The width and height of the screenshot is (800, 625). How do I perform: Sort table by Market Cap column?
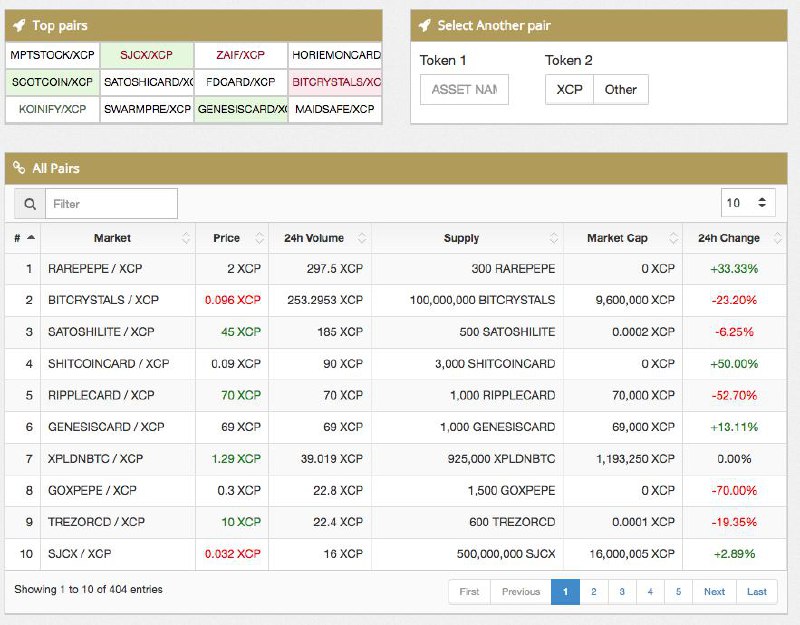tap(623, 238)
